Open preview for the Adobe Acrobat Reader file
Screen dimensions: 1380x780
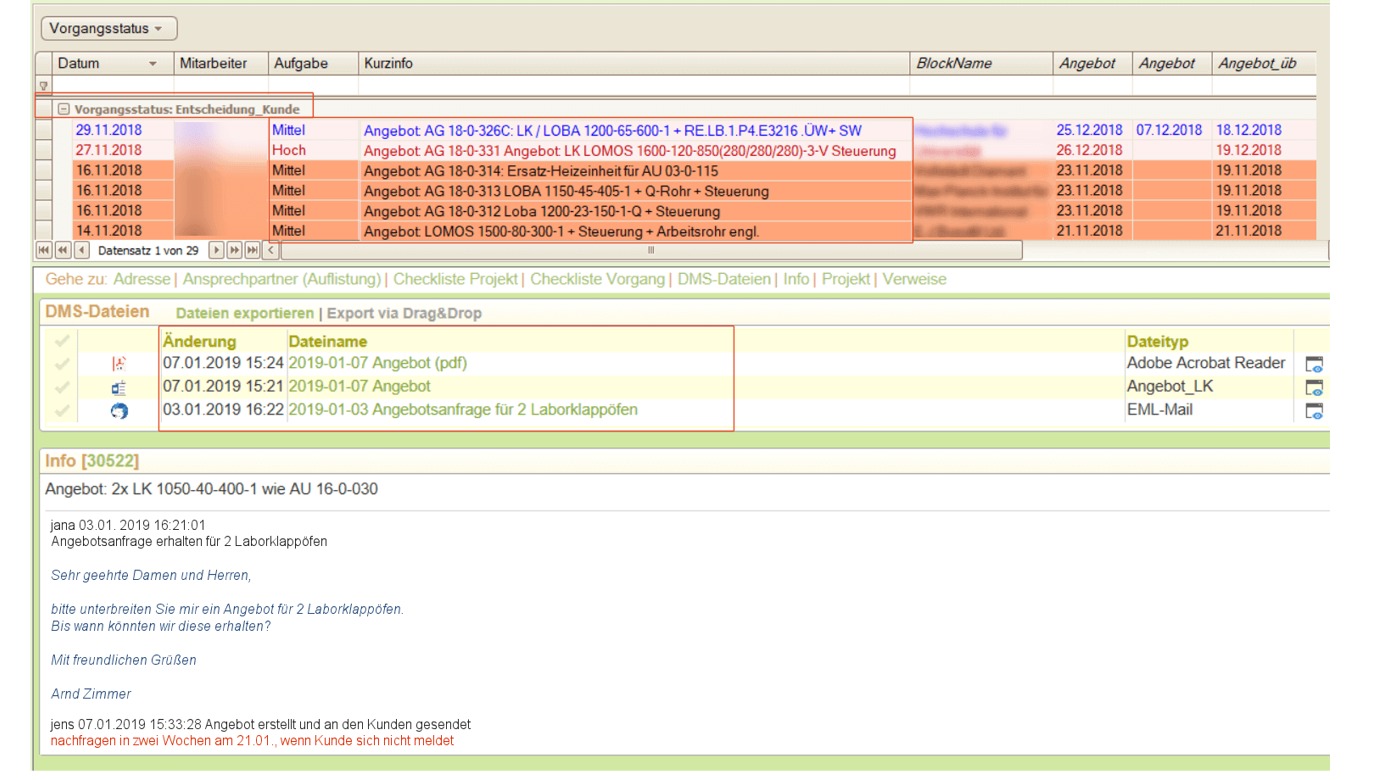(1314, 364)
